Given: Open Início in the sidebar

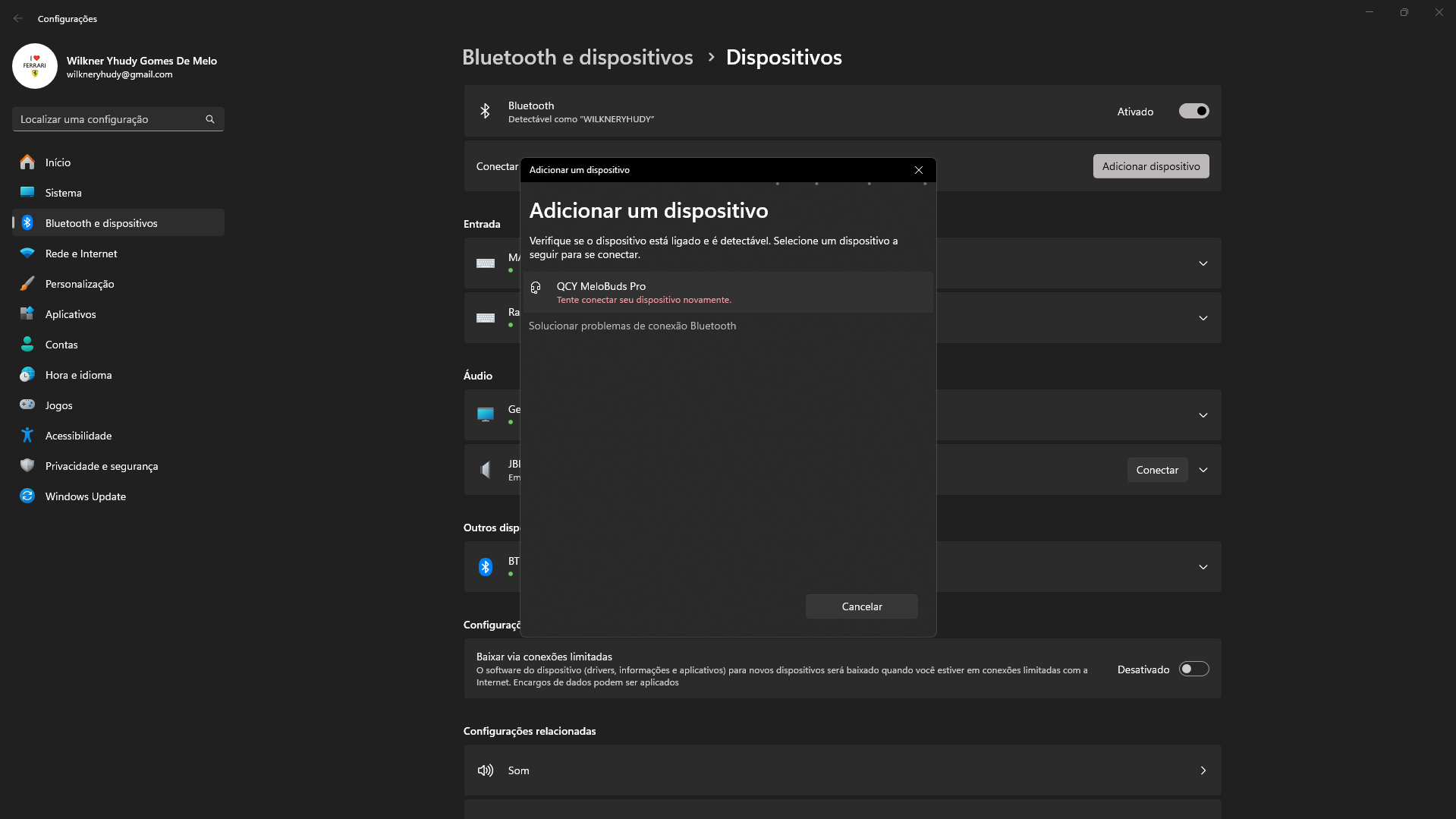Looking at the screenshot, I should [x=118, y=162].
